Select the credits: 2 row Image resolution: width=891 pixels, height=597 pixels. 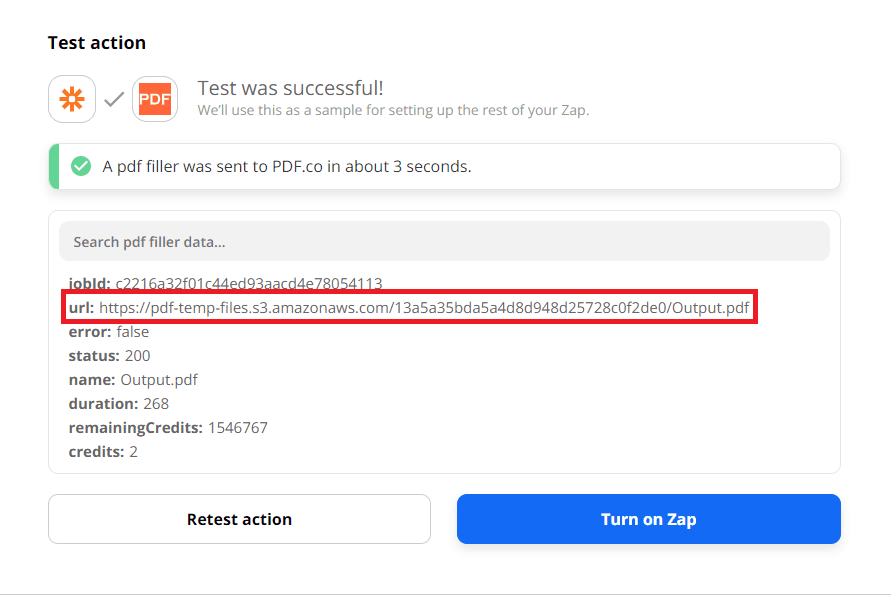tap(103, 452)
